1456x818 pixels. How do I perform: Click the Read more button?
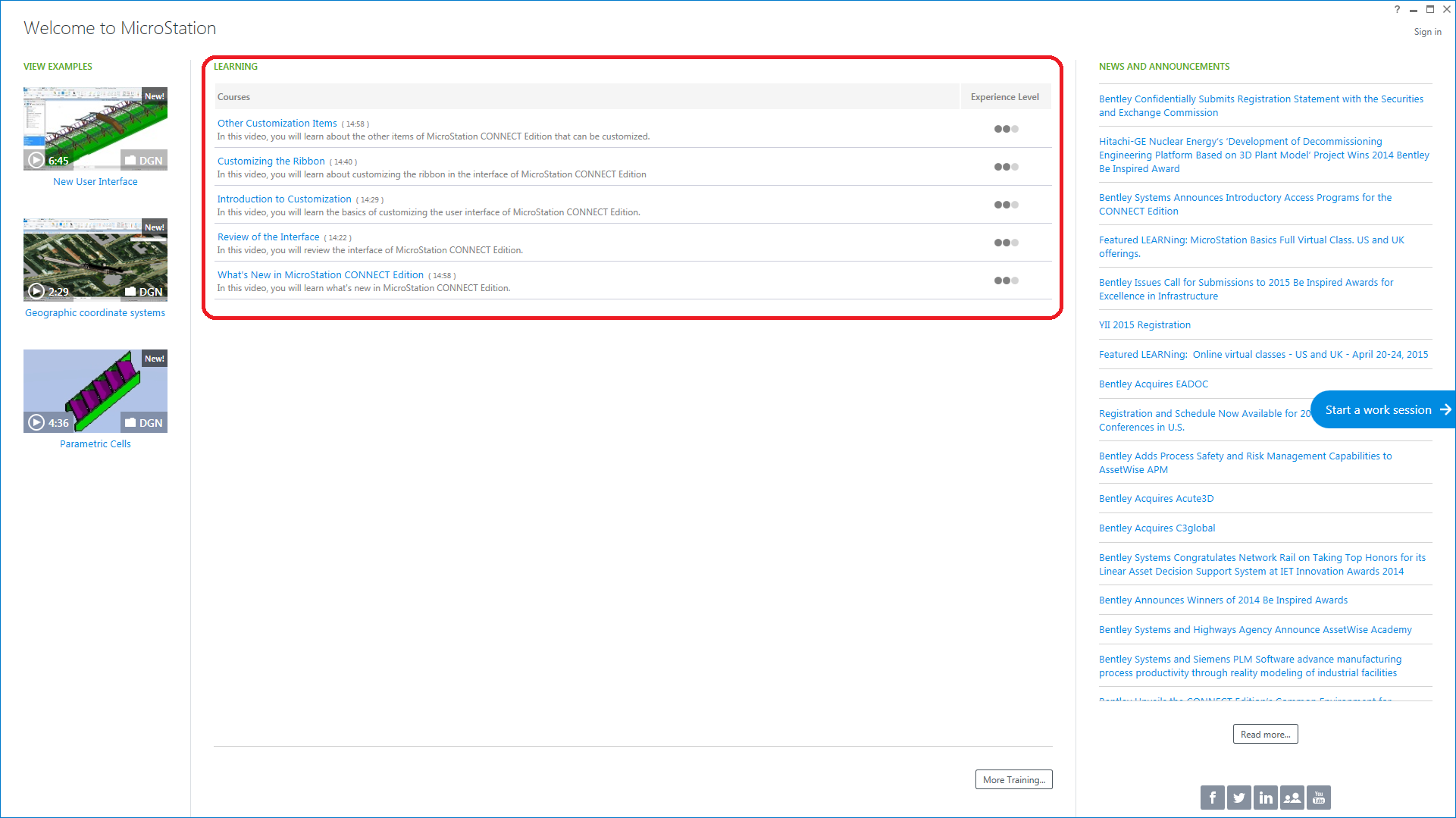(x=1265, y=734)
